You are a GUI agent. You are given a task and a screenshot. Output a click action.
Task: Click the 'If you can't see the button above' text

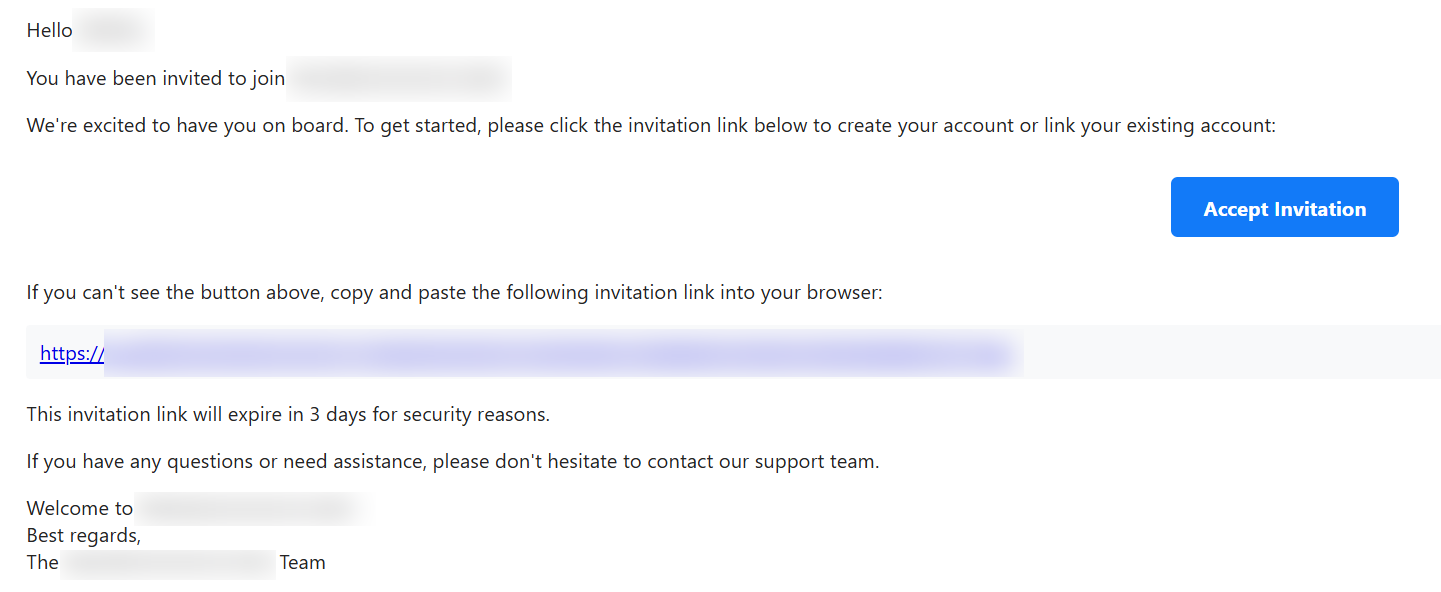(454, 294)
